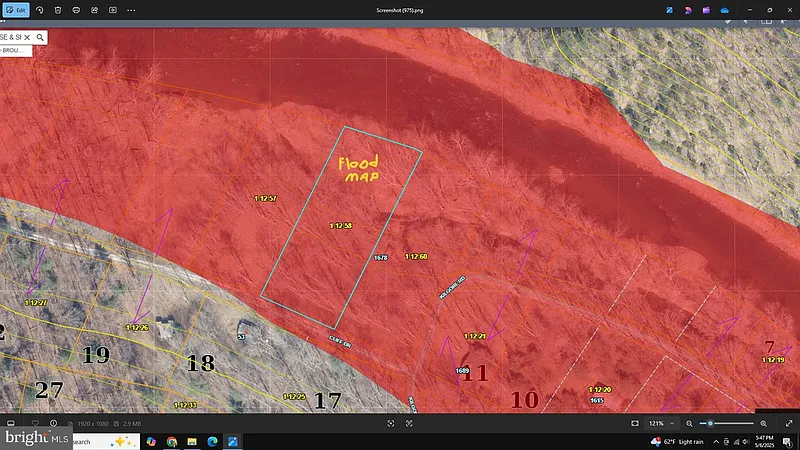Image resolution: width=800 pixels, height=450 pixels.
Task: Click the zoom in magnifier icon
Action: [765, 423]
